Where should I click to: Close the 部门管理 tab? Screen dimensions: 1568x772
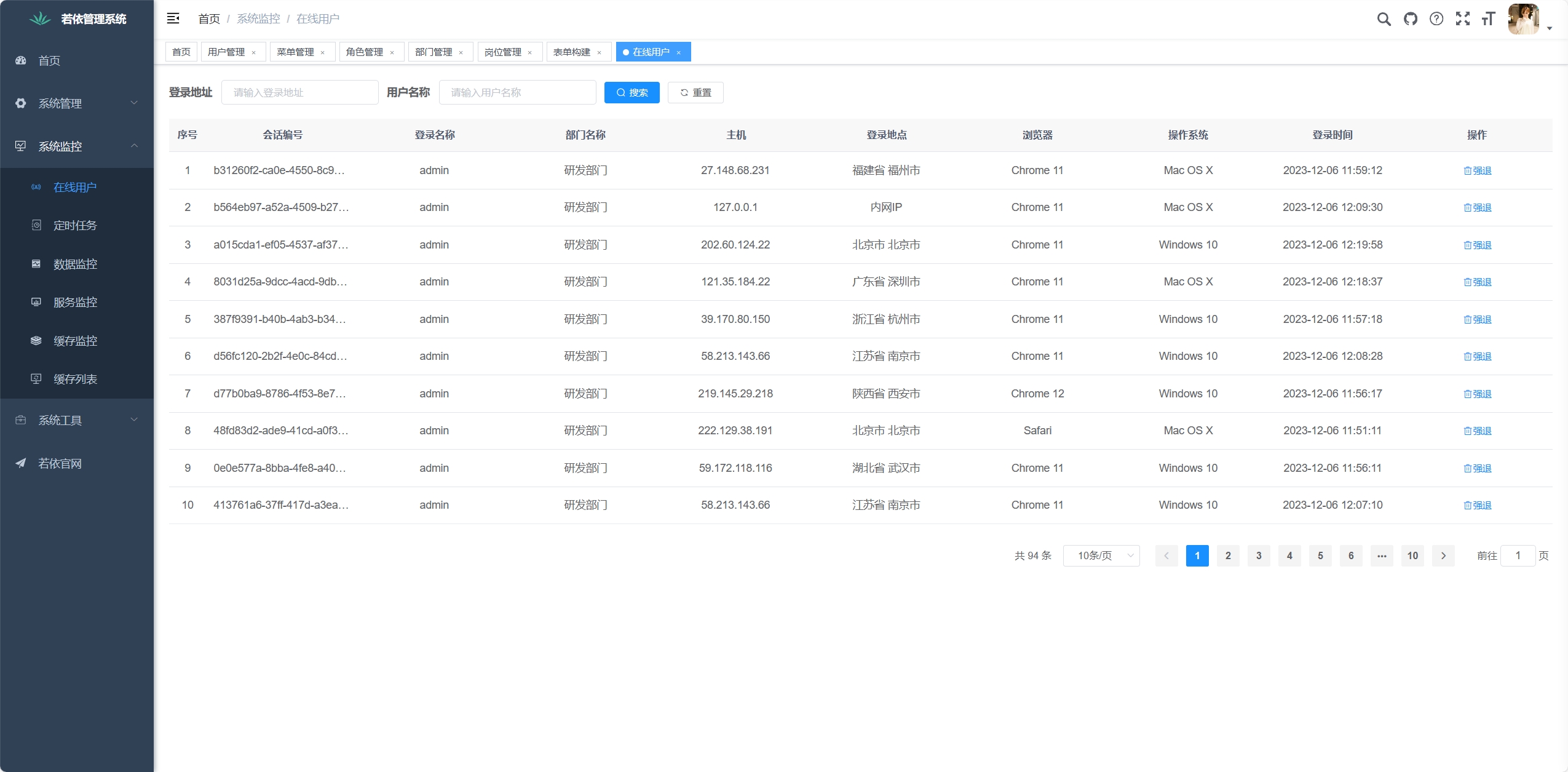coord(461,52)
